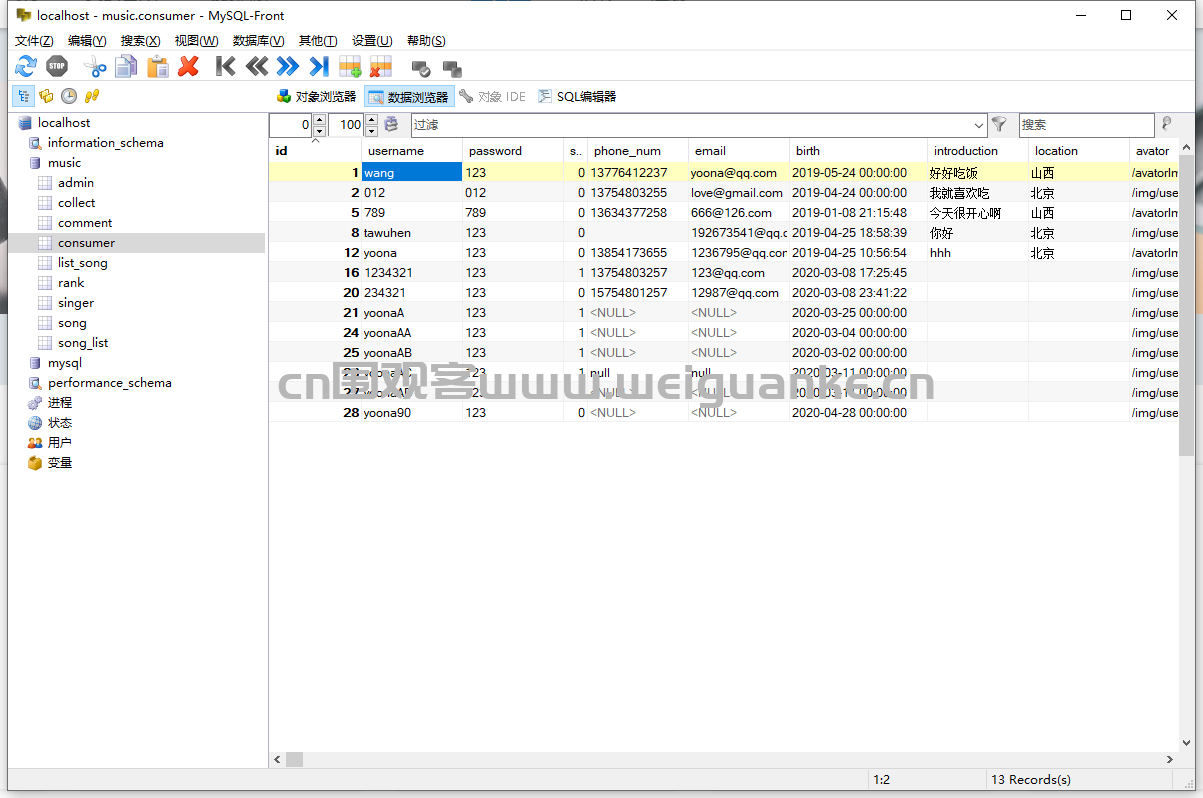Open the history clock icon

point(69,96)
